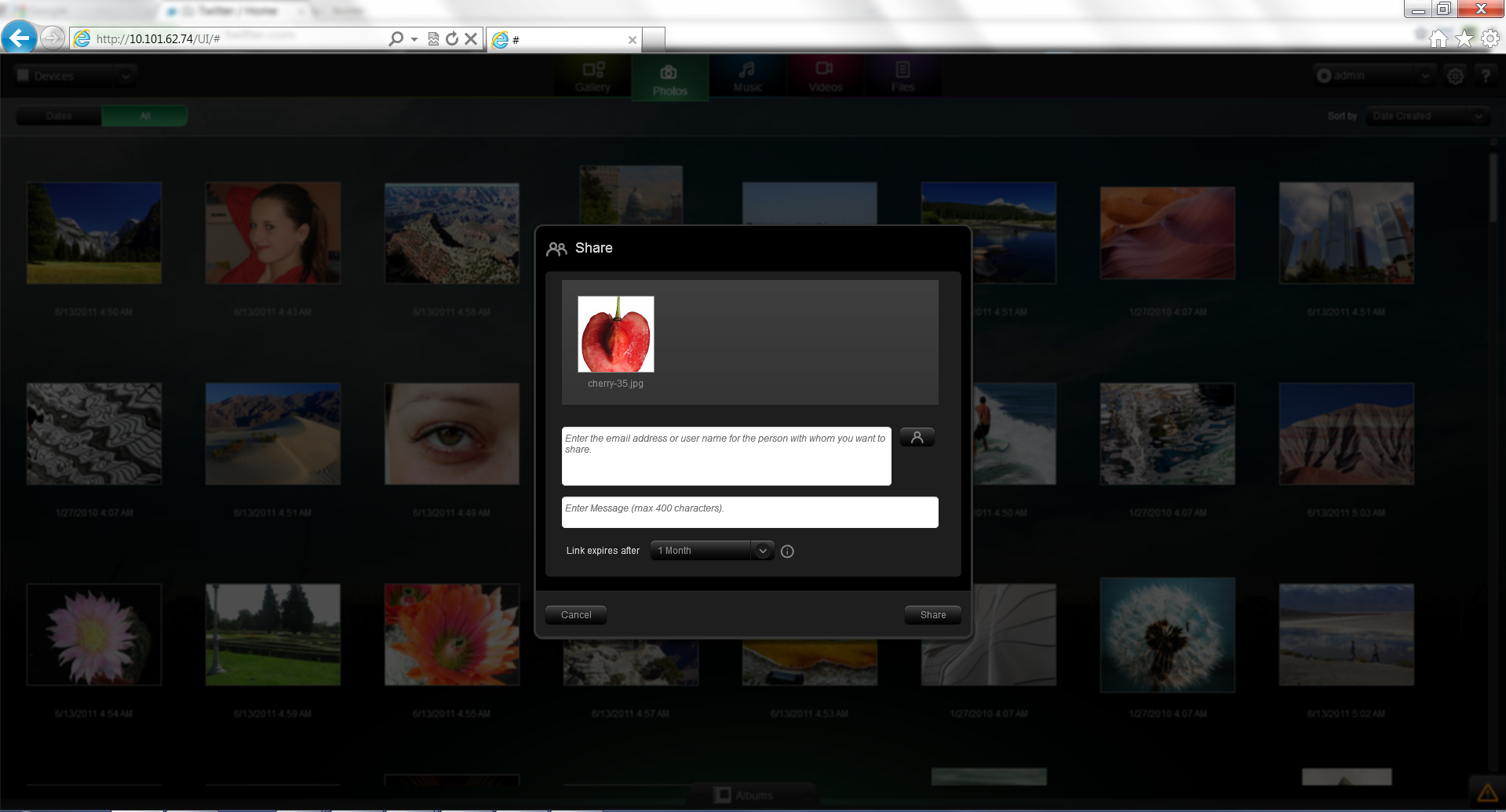Image resolution: width=1506 pixels, height=812 pixels.
Task: Click the Cancel button in the dialog
Action: [x=576, y=615]
